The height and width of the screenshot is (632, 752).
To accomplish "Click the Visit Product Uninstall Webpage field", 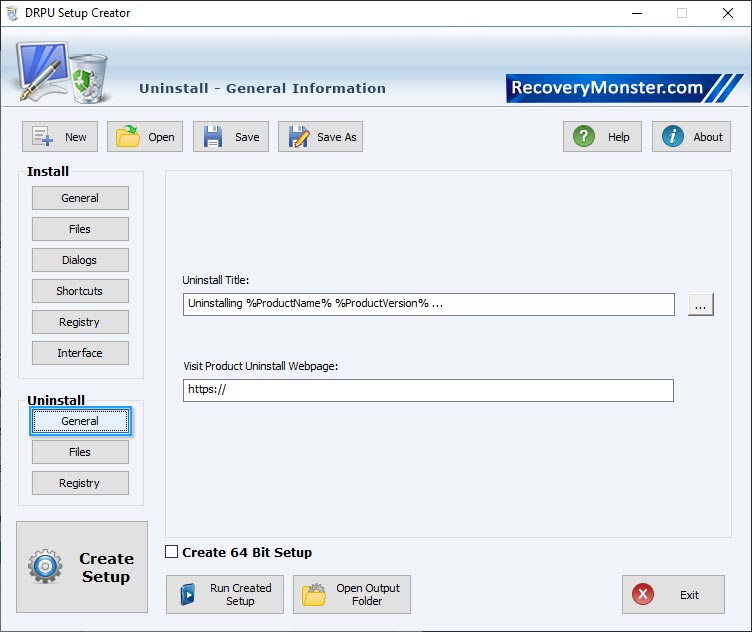I will coord(428,390).
